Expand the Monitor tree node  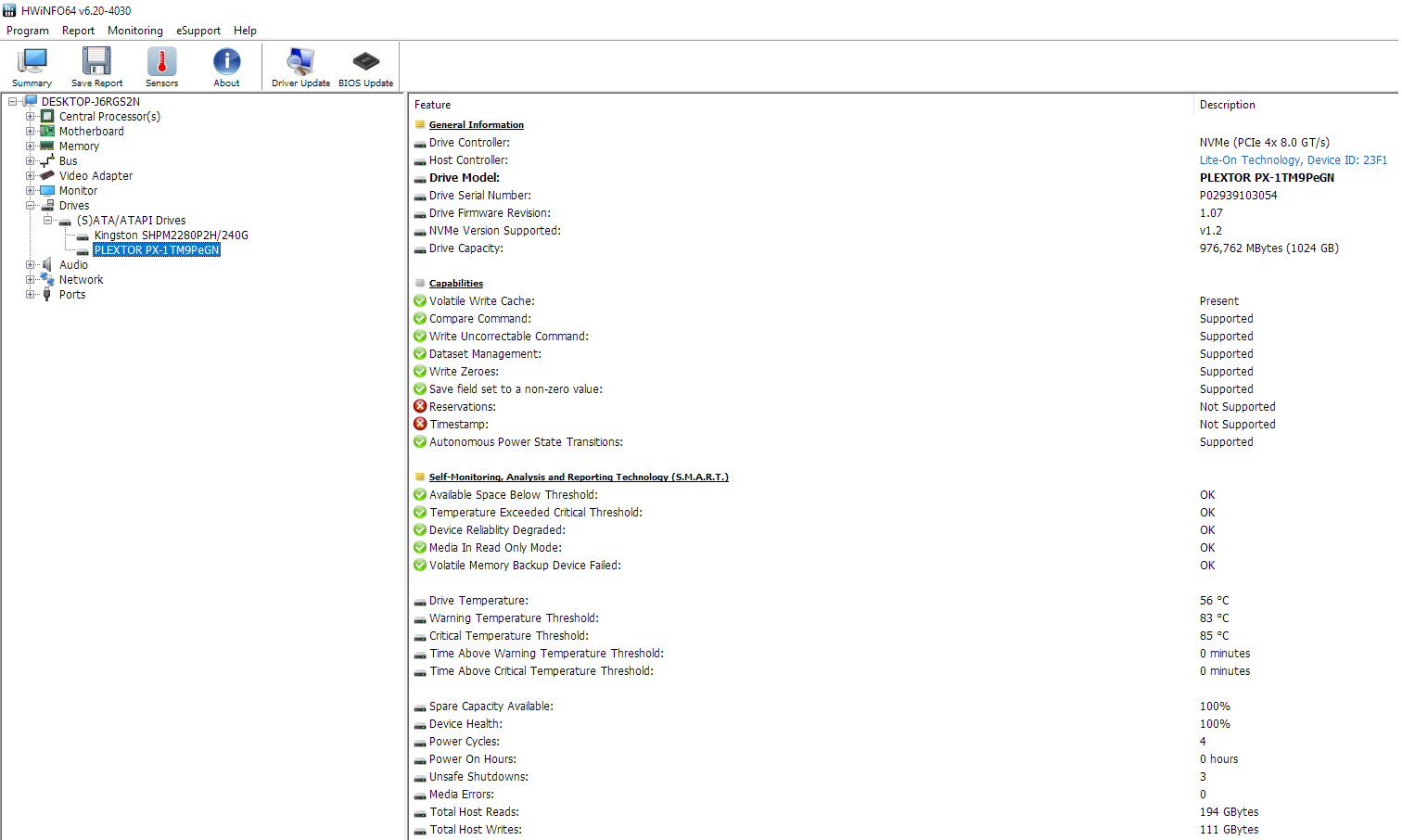(x=31, y=191)
